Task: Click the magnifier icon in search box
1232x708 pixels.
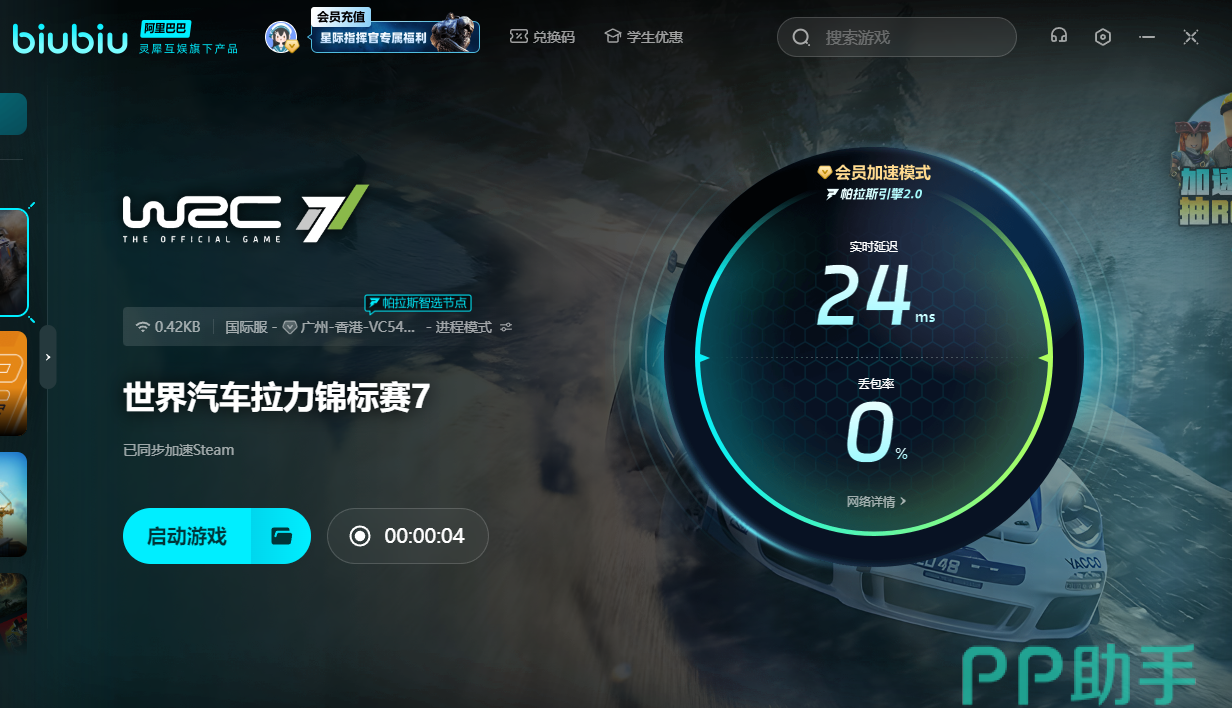Action: click(x=801, y=38)
